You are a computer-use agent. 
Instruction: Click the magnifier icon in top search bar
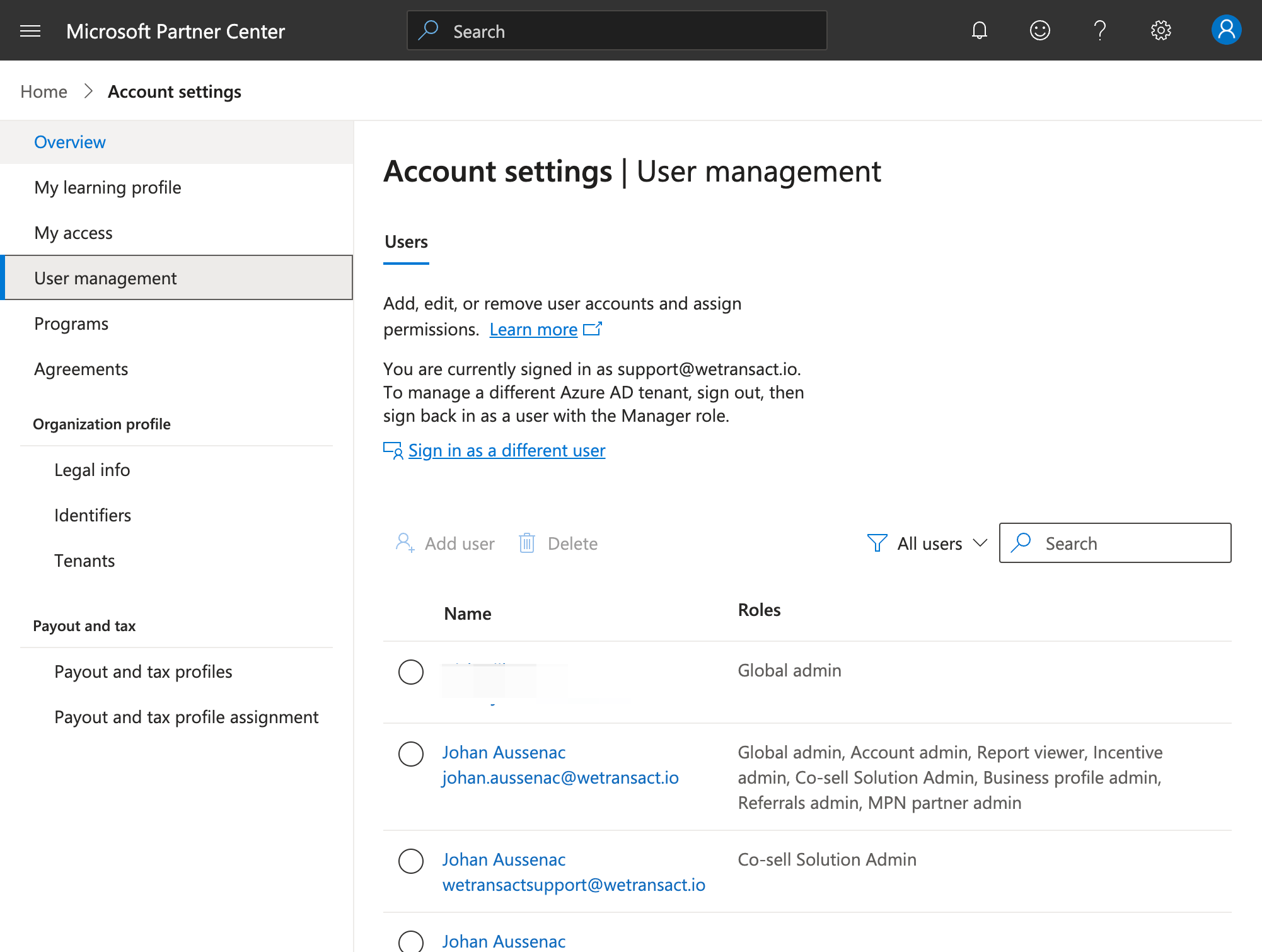pyautogui.click(x=428, y=30)
